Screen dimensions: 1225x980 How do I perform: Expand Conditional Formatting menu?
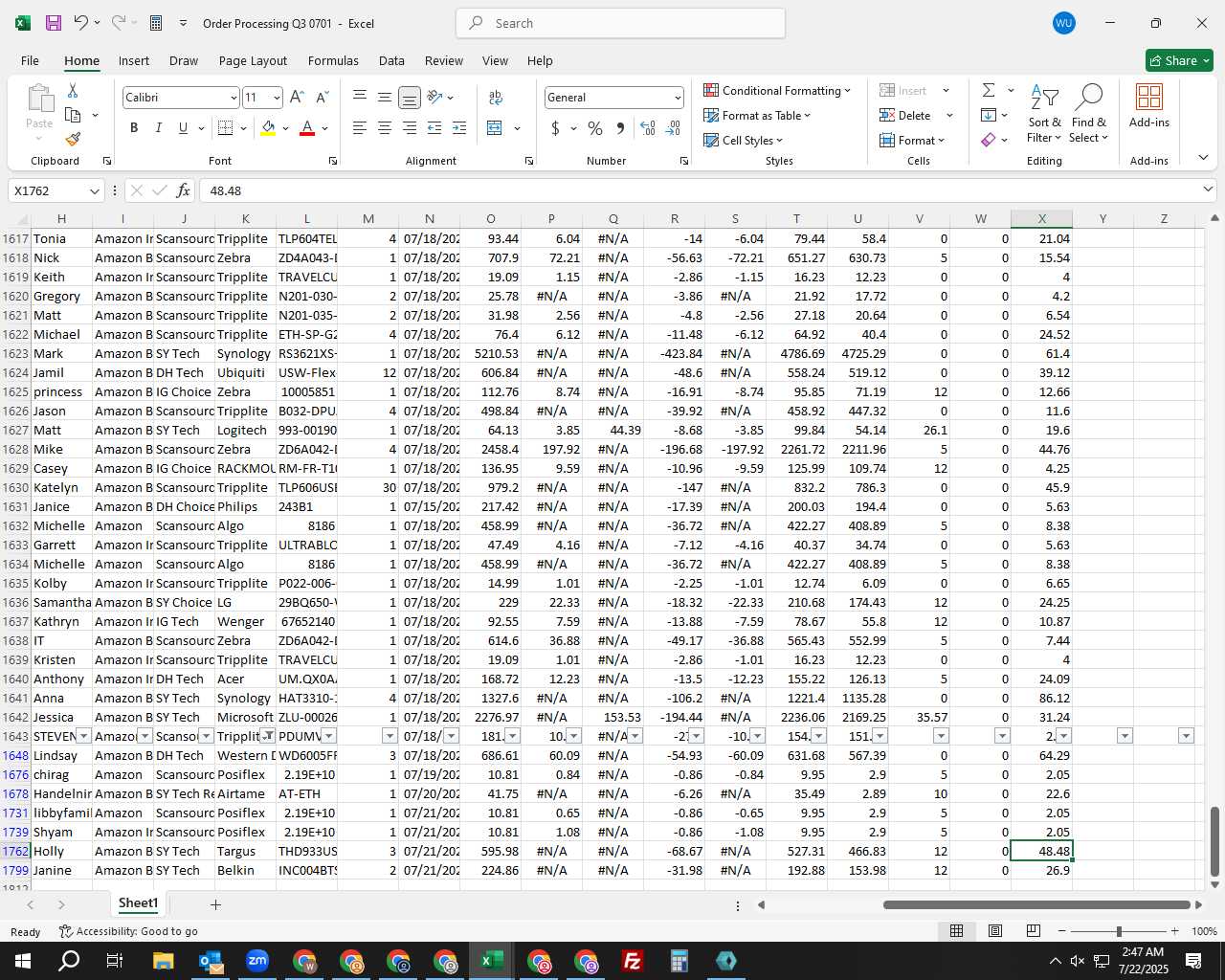point(776,90)
